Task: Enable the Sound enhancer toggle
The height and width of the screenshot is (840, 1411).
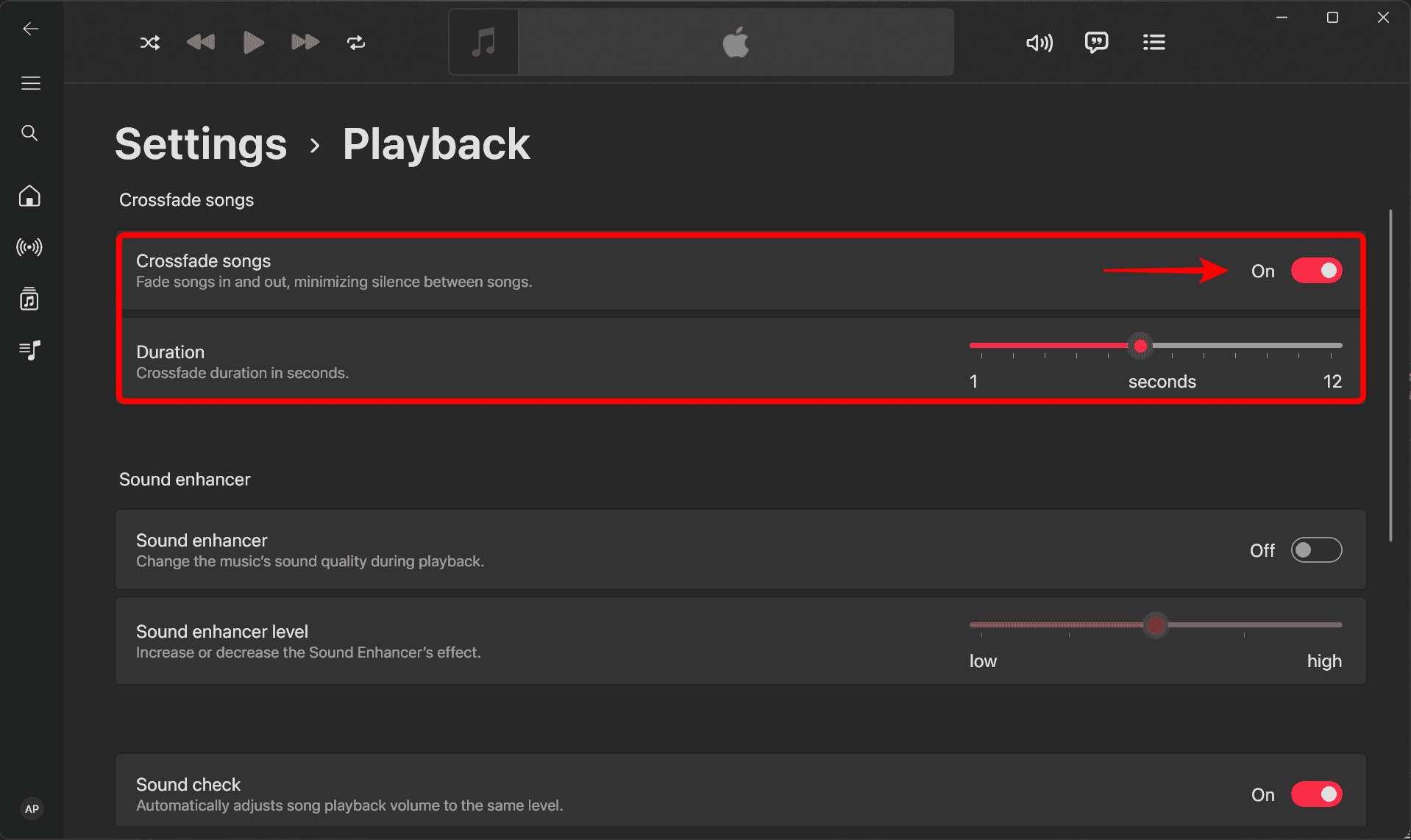Action: tap(1316, 550)
